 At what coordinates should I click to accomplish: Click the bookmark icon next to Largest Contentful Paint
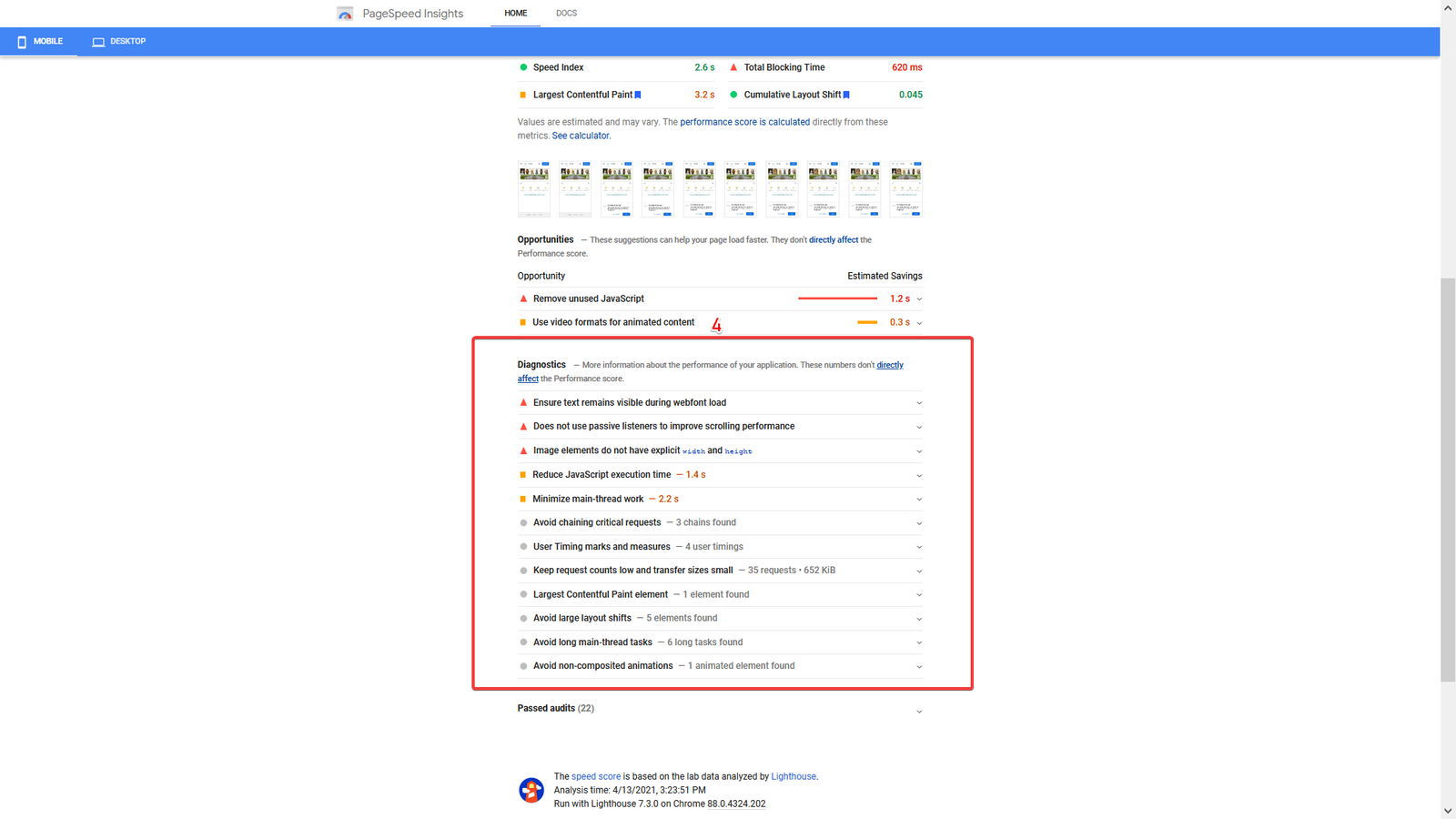point(638,95)
